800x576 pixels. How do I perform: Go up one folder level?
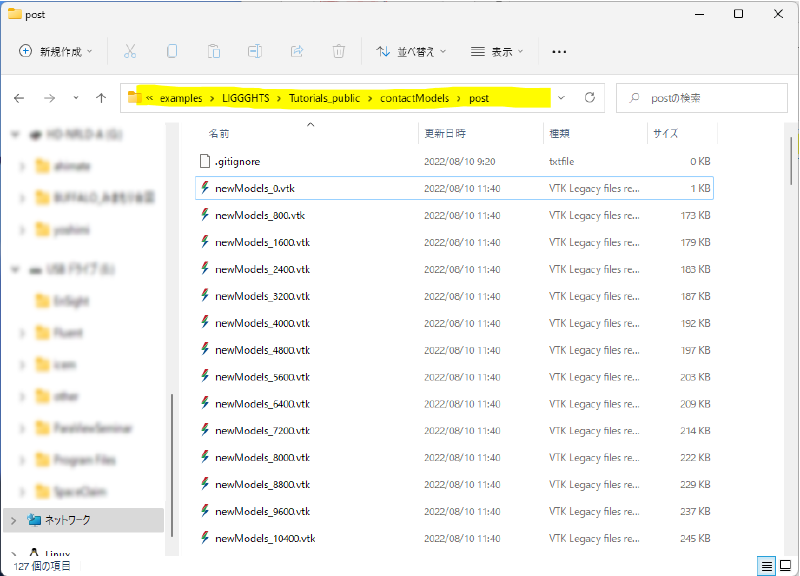coord(101,98)
